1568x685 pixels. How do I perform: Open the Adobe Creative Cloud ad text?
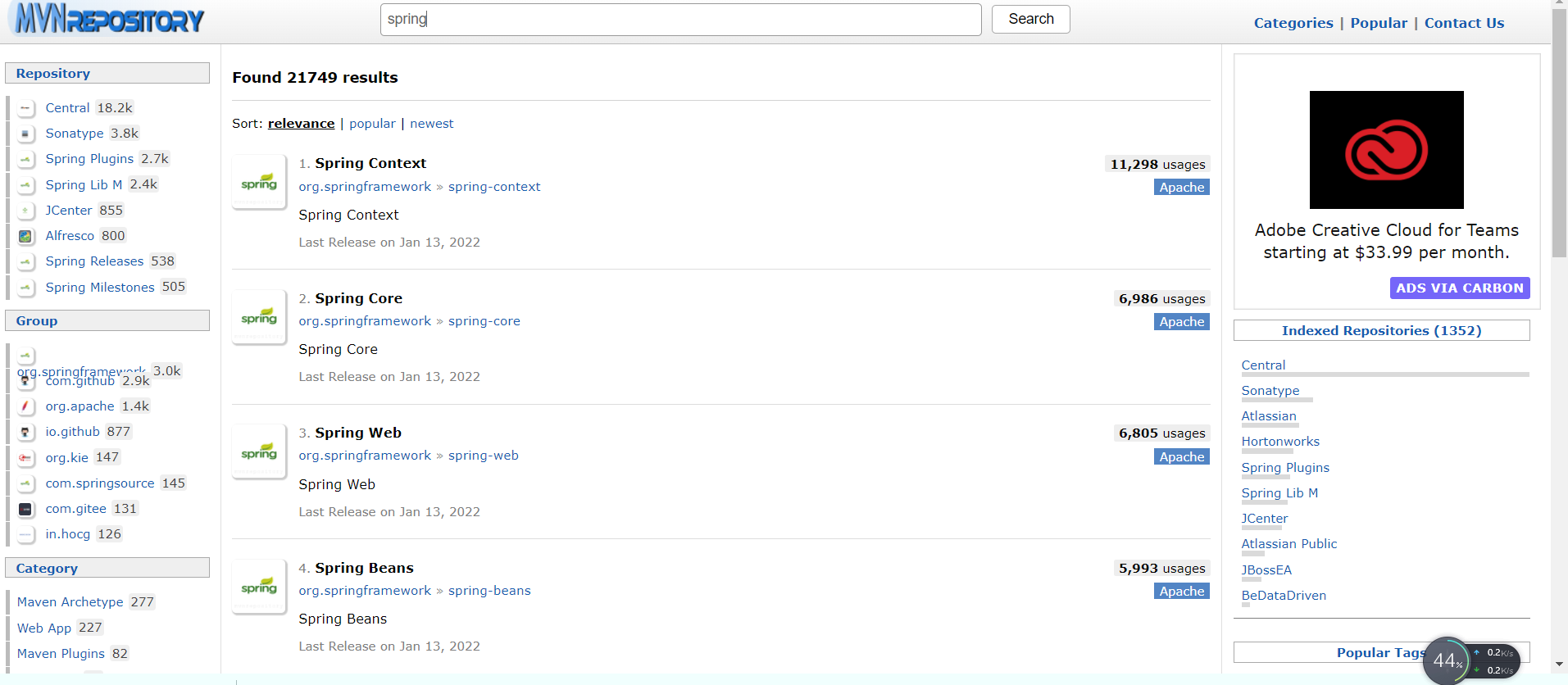[x=1386, y=241]
